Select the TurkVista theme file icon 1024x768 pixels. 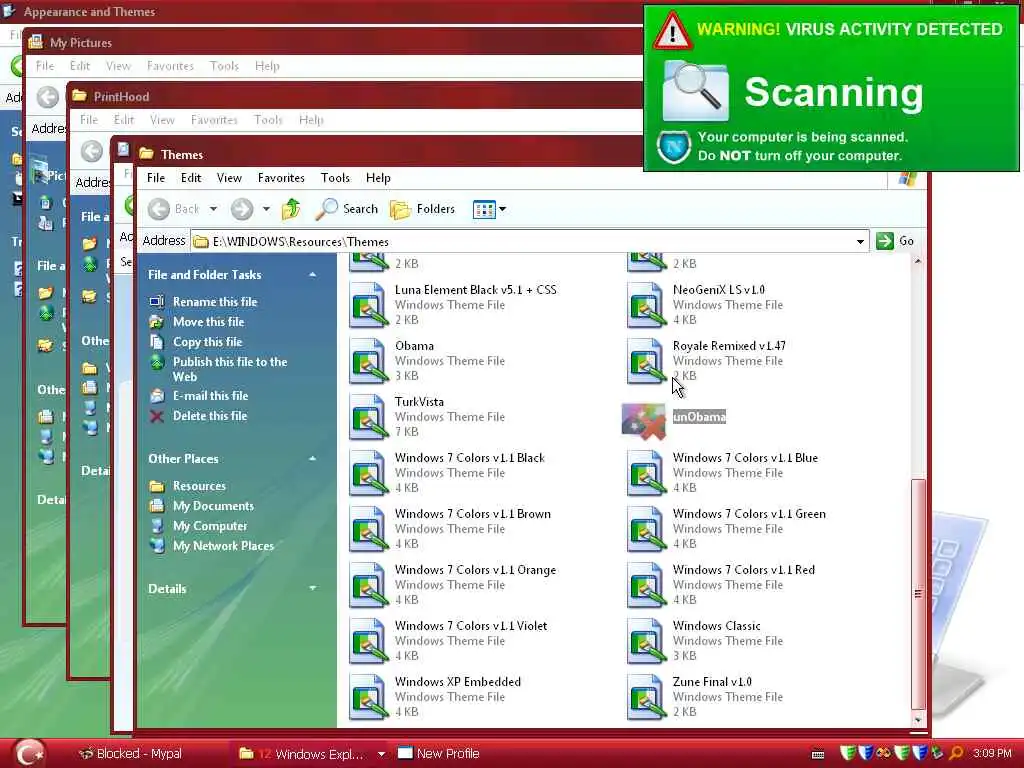coord(369,416)
